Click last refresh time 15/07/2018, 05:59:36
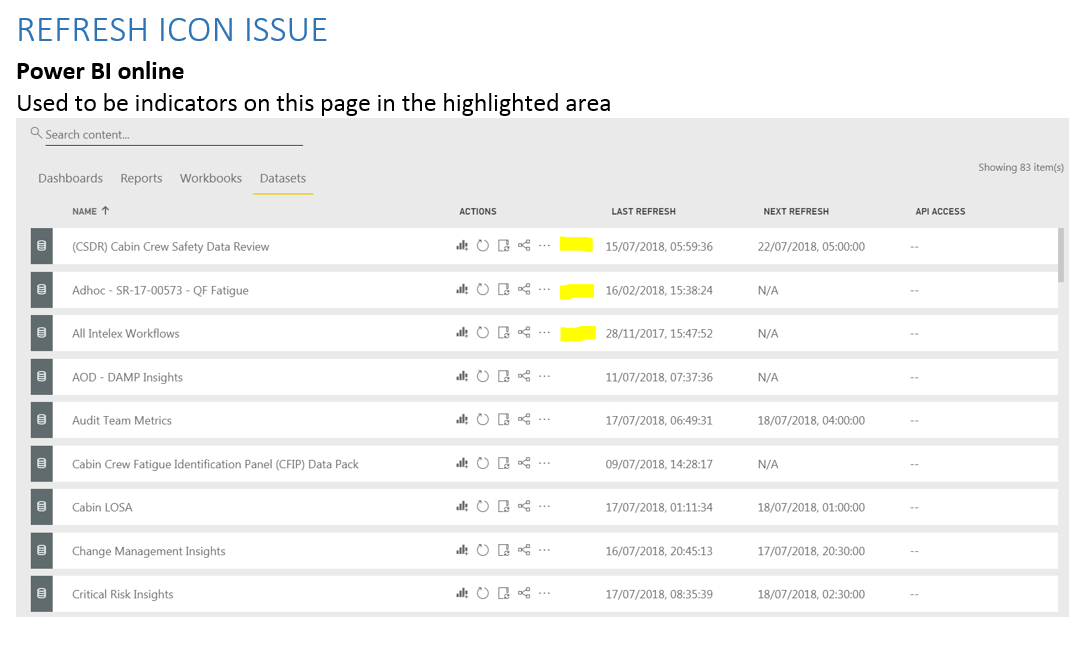Screen dimensions: 1081x646 [x=659, y=246]
